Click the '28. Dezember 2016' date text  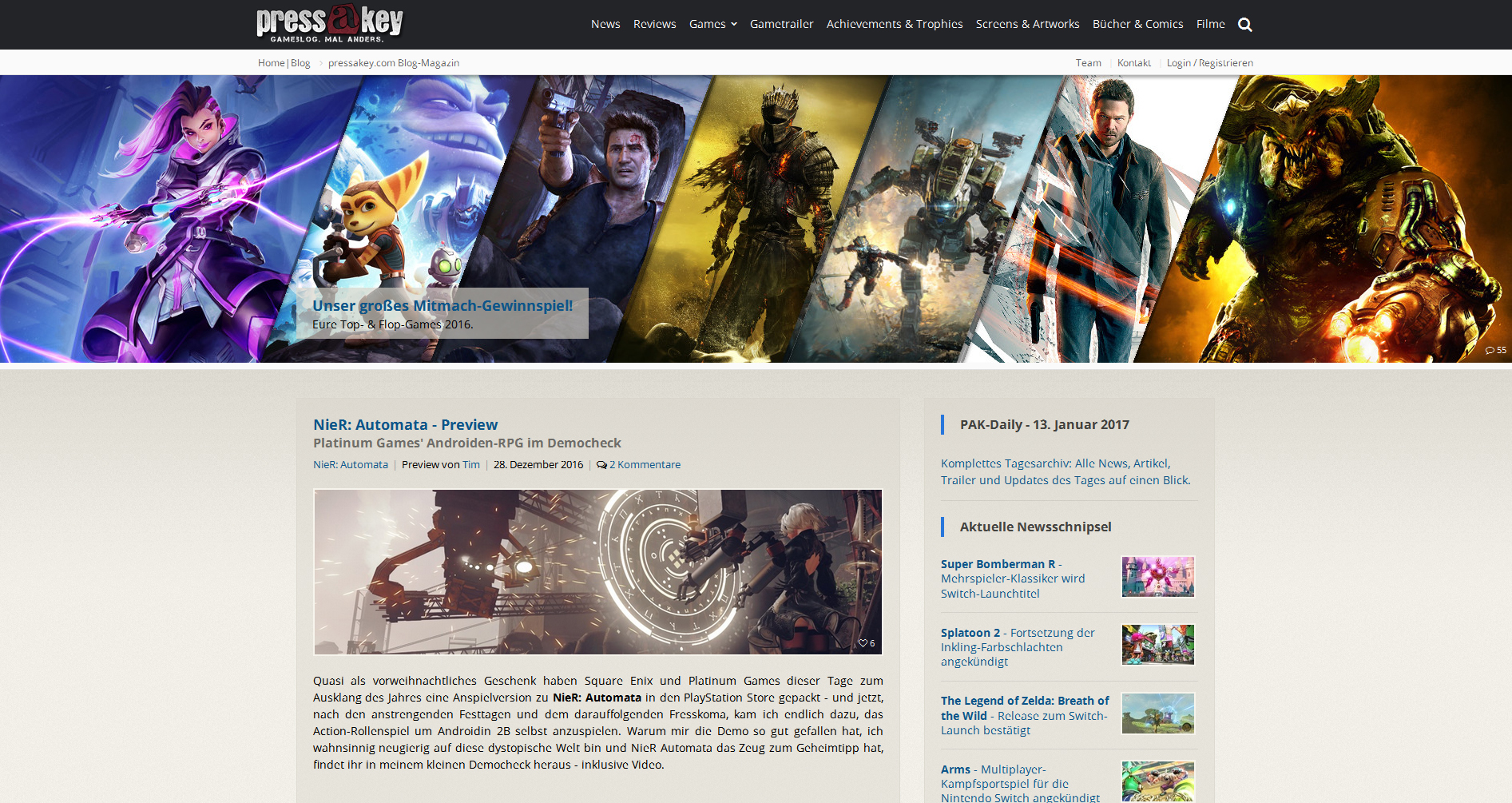[x=538, y=465]
